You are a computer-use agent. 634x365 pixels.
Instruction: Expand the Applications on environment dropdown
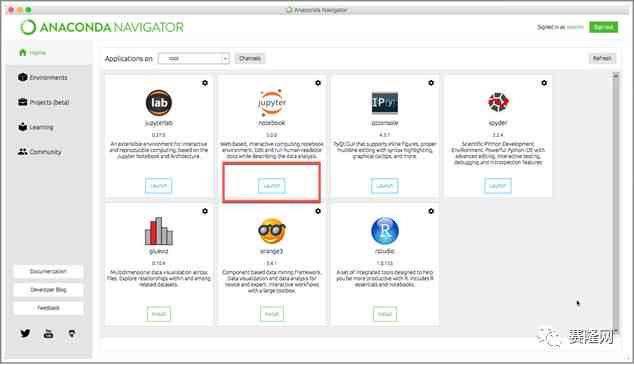194,59
